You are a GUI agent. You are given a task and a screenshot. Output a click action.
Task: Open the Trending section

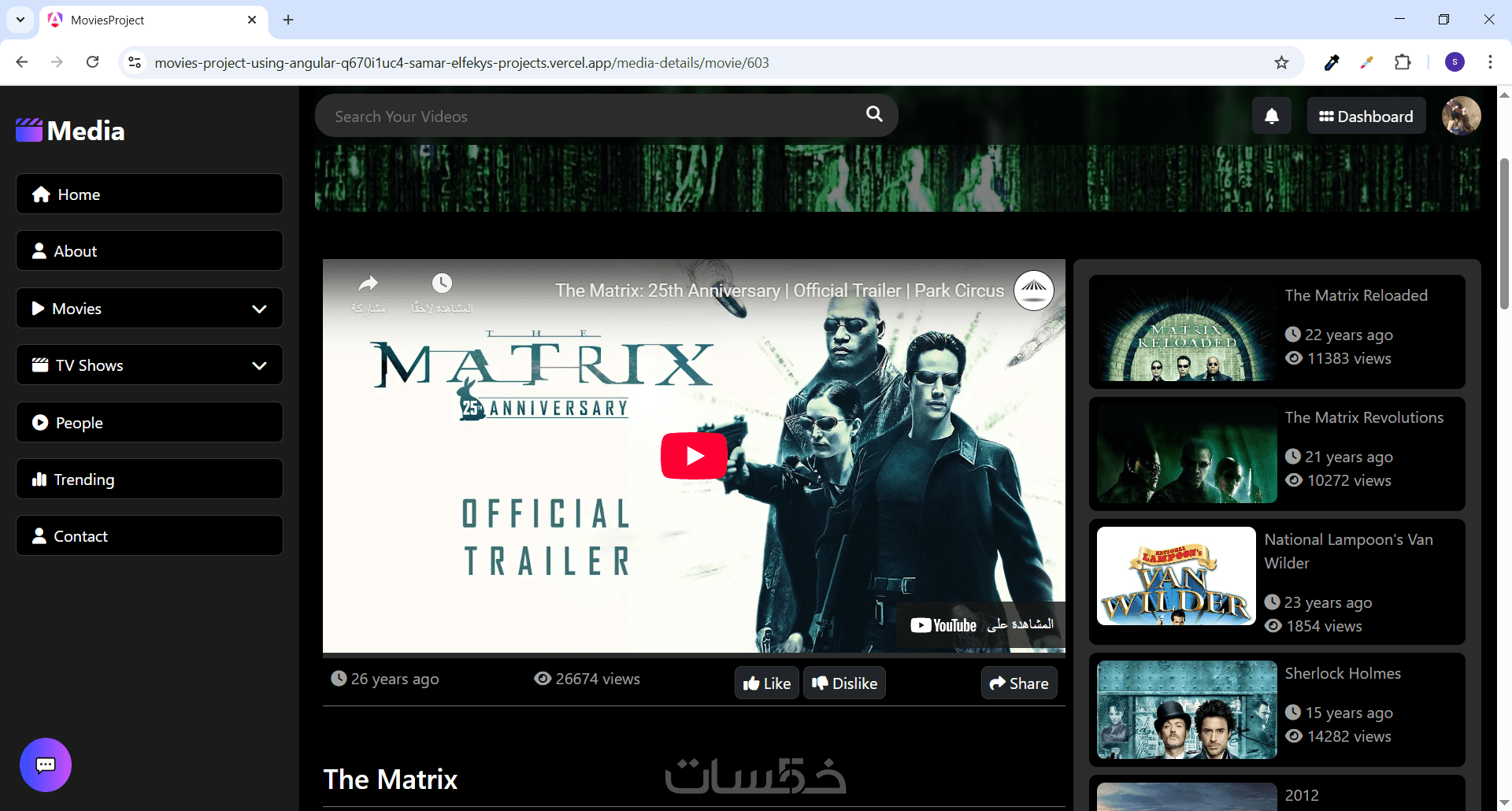150,479
